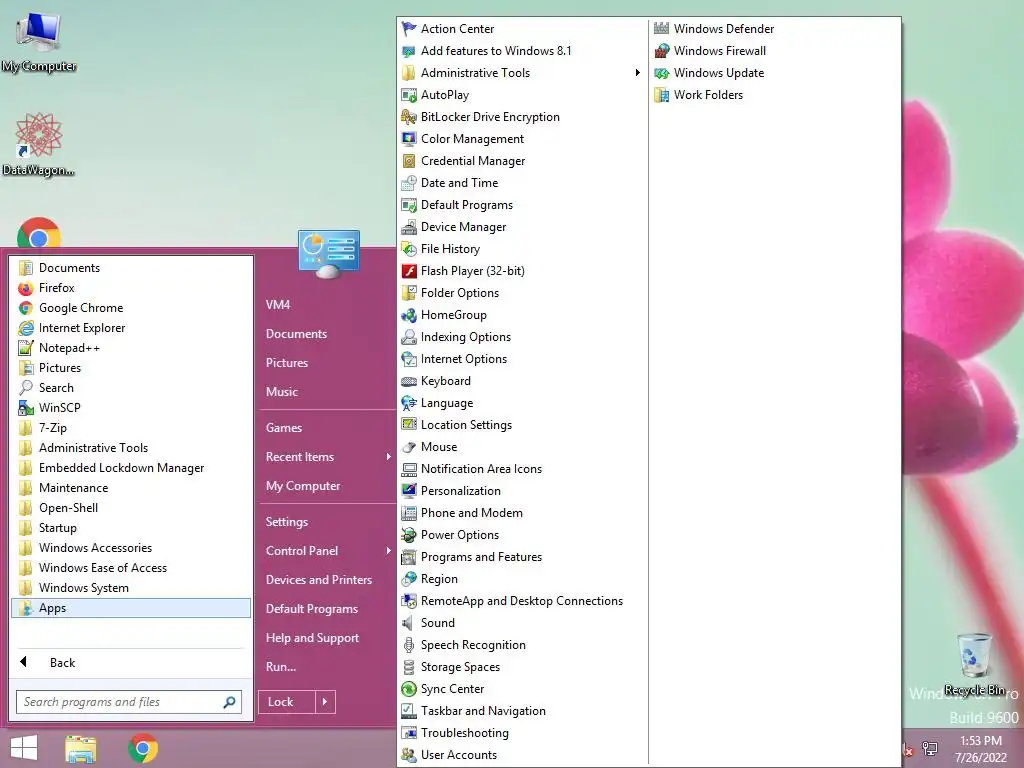Open Work Folders item
Image resolution: width=1024 pixels, height=768 pixels.
pos(708,95)
